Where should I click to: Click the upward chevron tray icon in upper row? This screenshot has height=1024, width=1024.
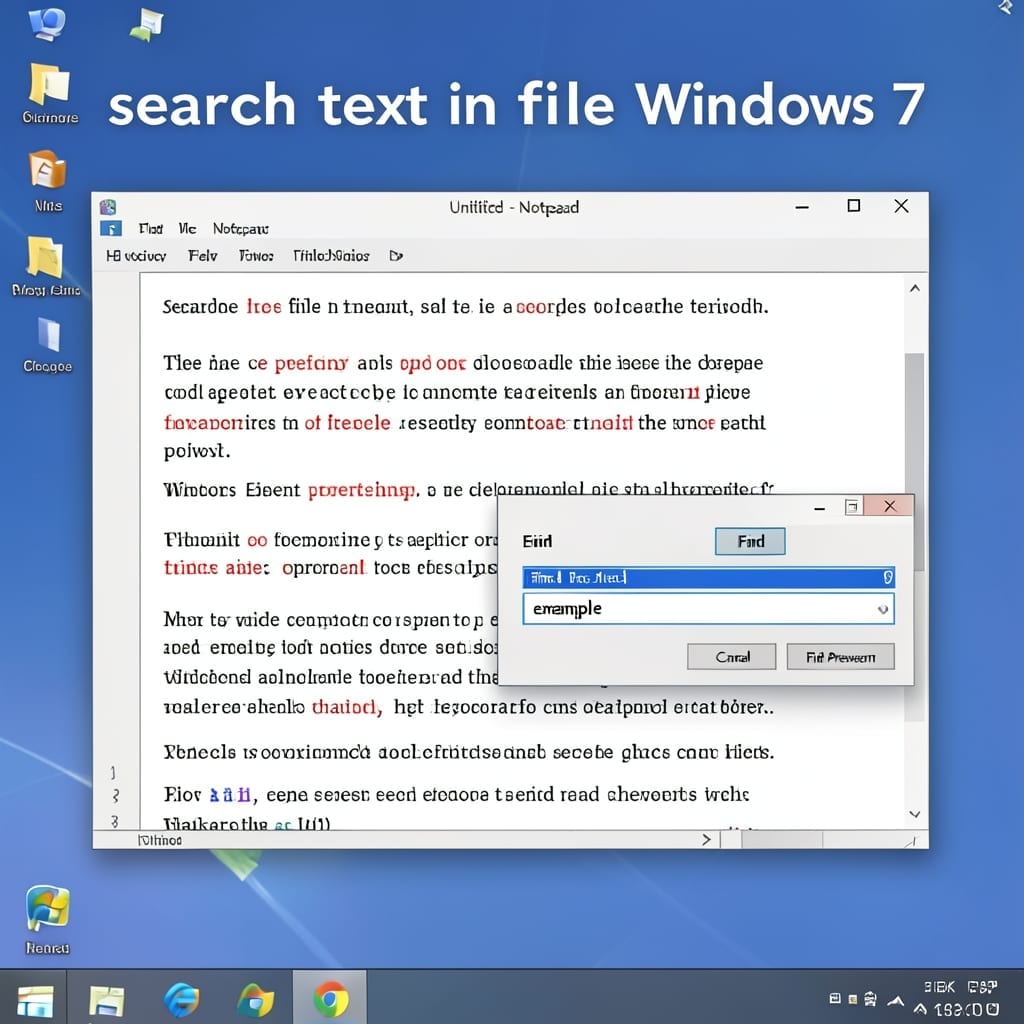point(896,1000)
